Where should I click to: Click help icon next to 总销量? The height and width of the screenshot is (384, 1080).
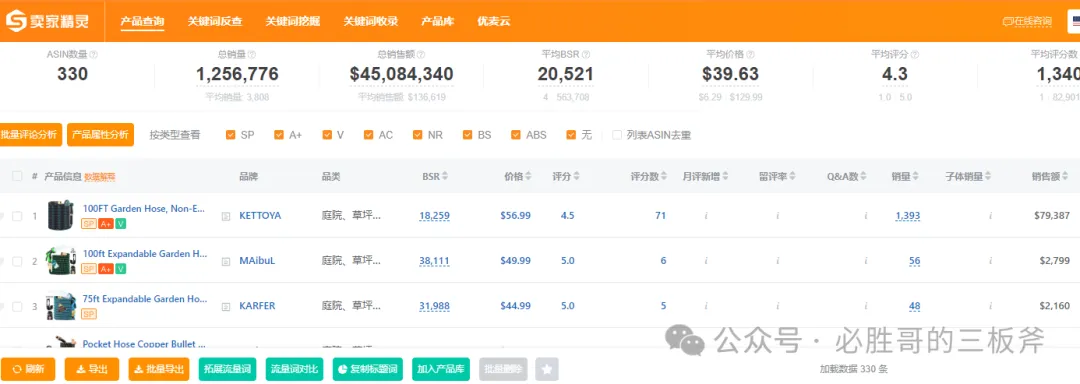coord(252,54)
